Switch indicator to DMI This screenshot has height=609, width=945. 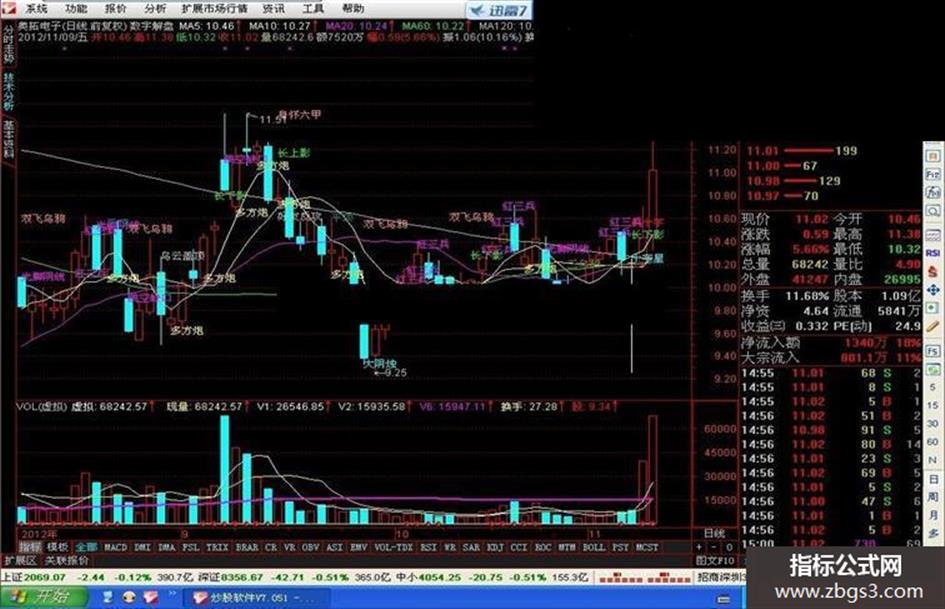pyautogui.click(x=142, y=547)
